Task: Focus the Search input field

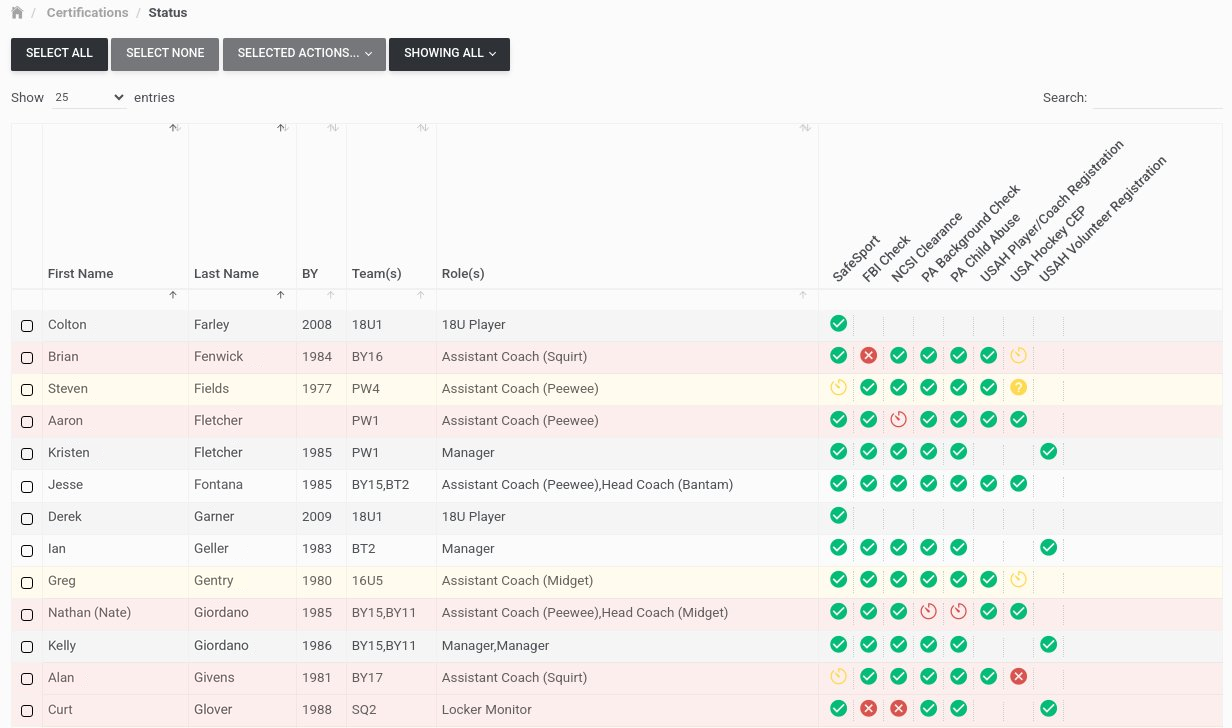Action: (1157, 98)
